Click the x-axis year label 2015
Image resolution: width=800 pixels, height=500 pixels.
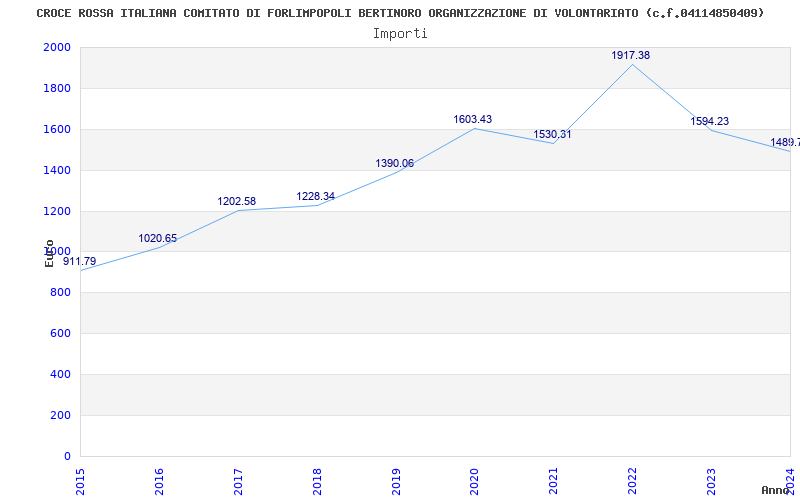80,482
